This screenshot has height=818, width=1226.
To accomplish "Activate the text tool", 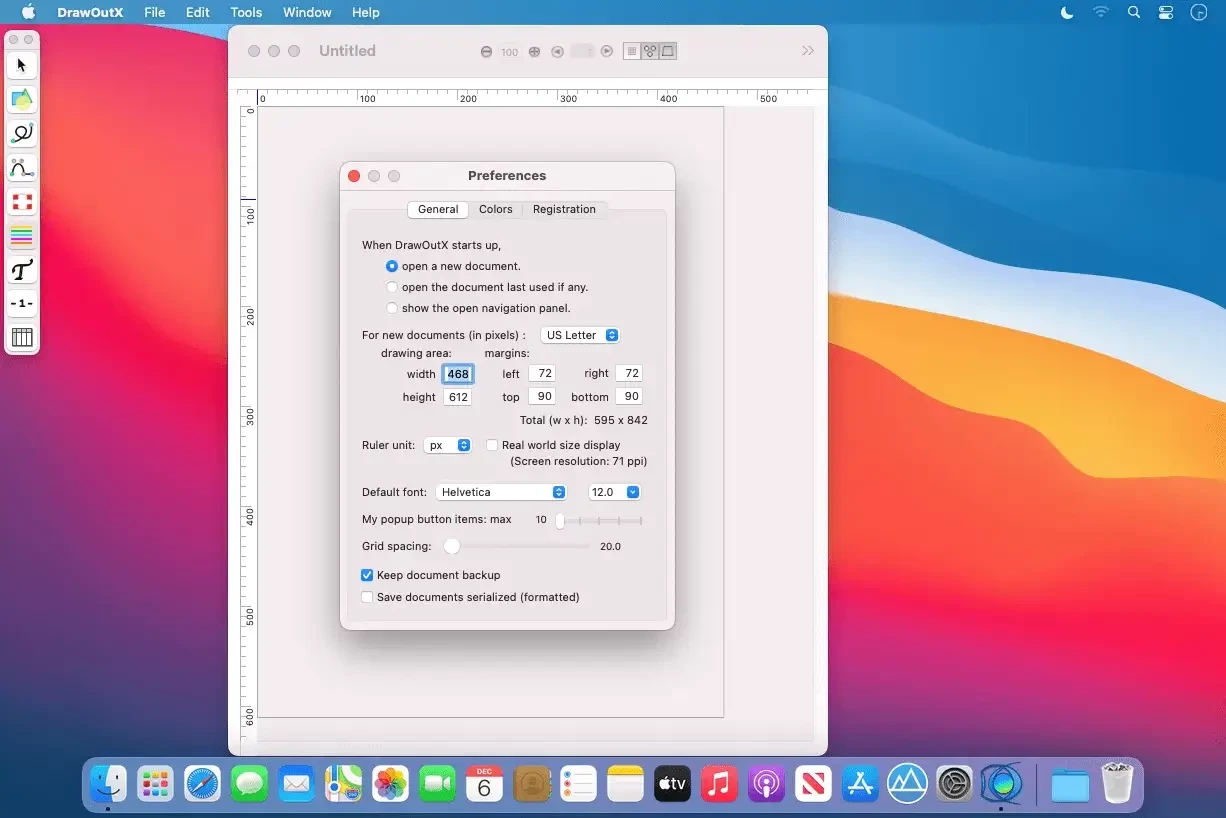I will coord(22,270).
